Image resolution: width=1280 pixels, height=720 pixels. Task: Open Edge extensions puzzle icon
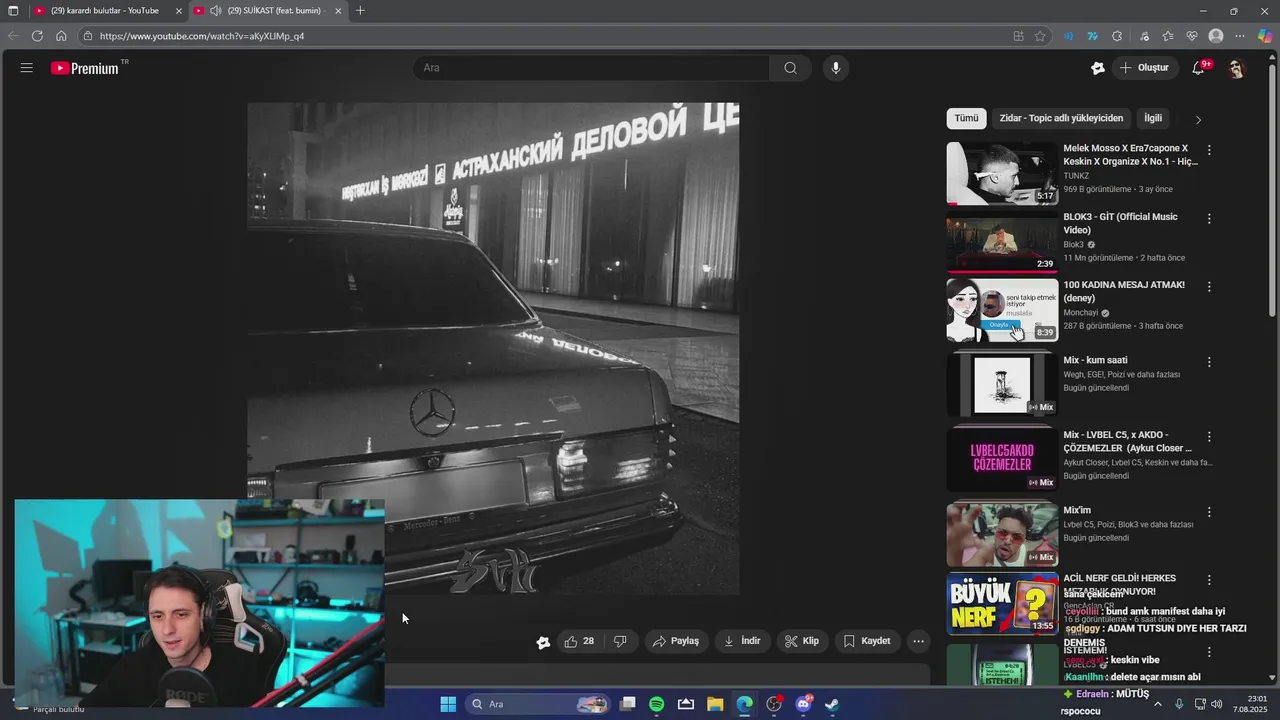click(1117, 36)
